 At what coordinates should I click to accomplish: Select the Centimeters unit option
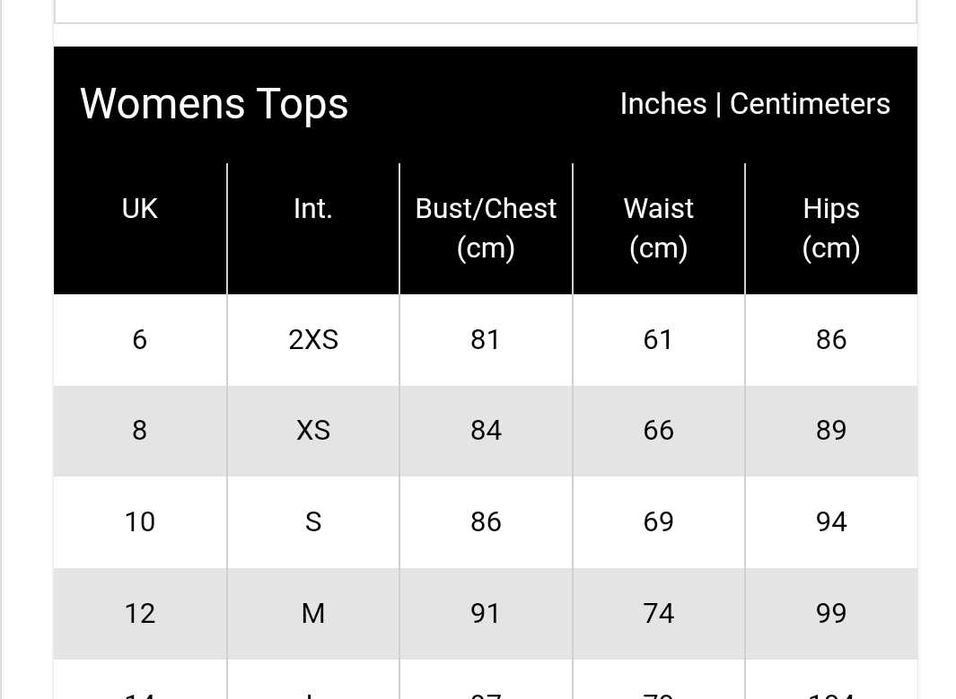809,104
